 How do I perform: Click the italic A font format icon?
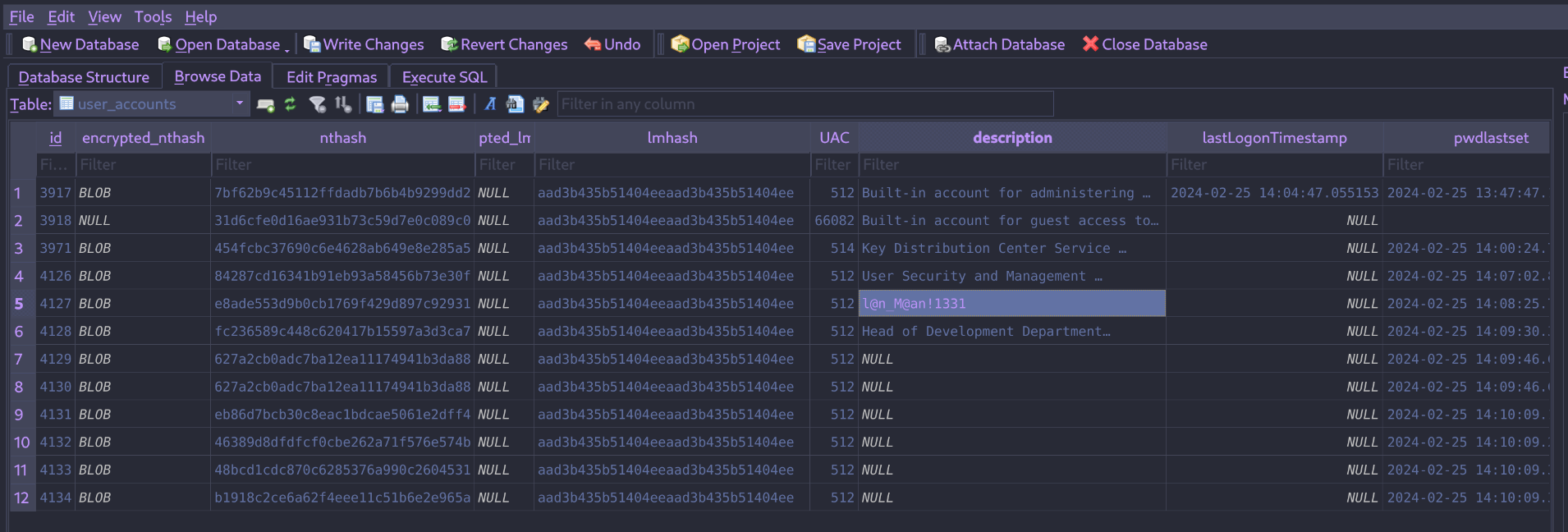click(490, 104)
